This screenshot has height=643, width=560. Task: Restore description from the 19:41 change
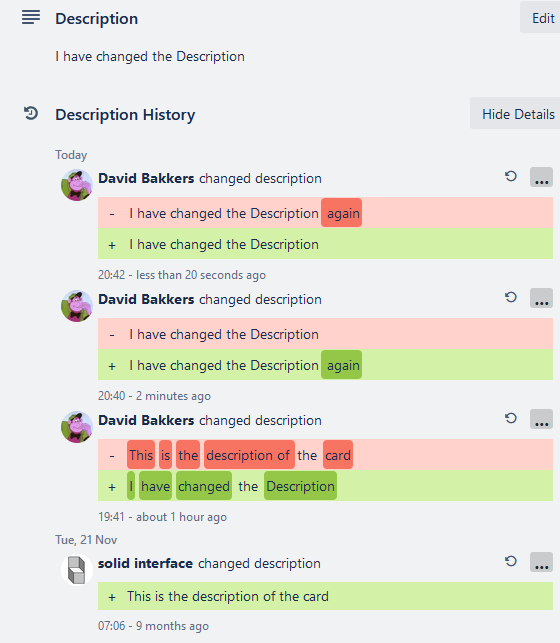pyautogui.click(x=510, y=418)
